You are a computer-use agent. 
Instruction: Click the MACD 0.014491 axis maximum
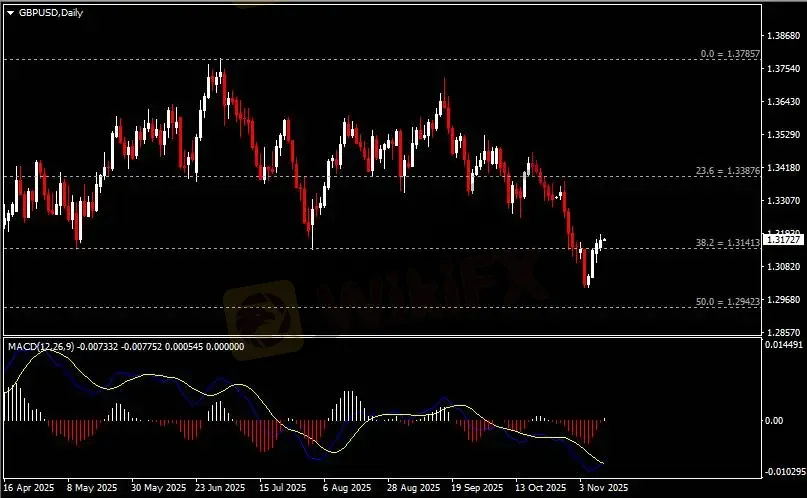(783, 345)
